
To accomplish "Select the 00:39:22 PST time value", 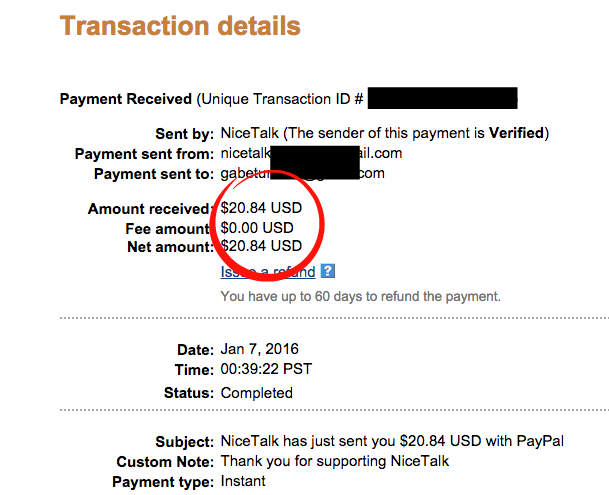I will [266, 369].
